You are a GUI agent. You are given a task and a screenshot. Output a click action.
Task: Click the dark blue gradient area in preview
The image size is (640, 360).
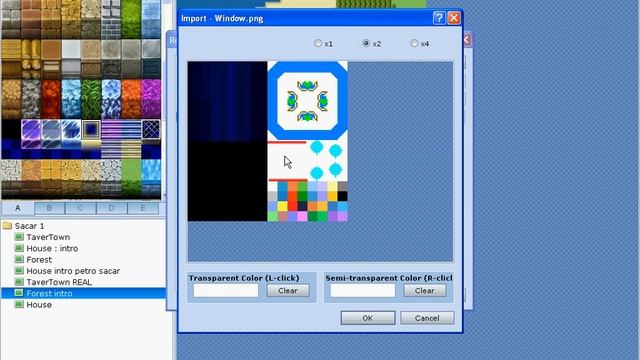(x=227, y=101)
